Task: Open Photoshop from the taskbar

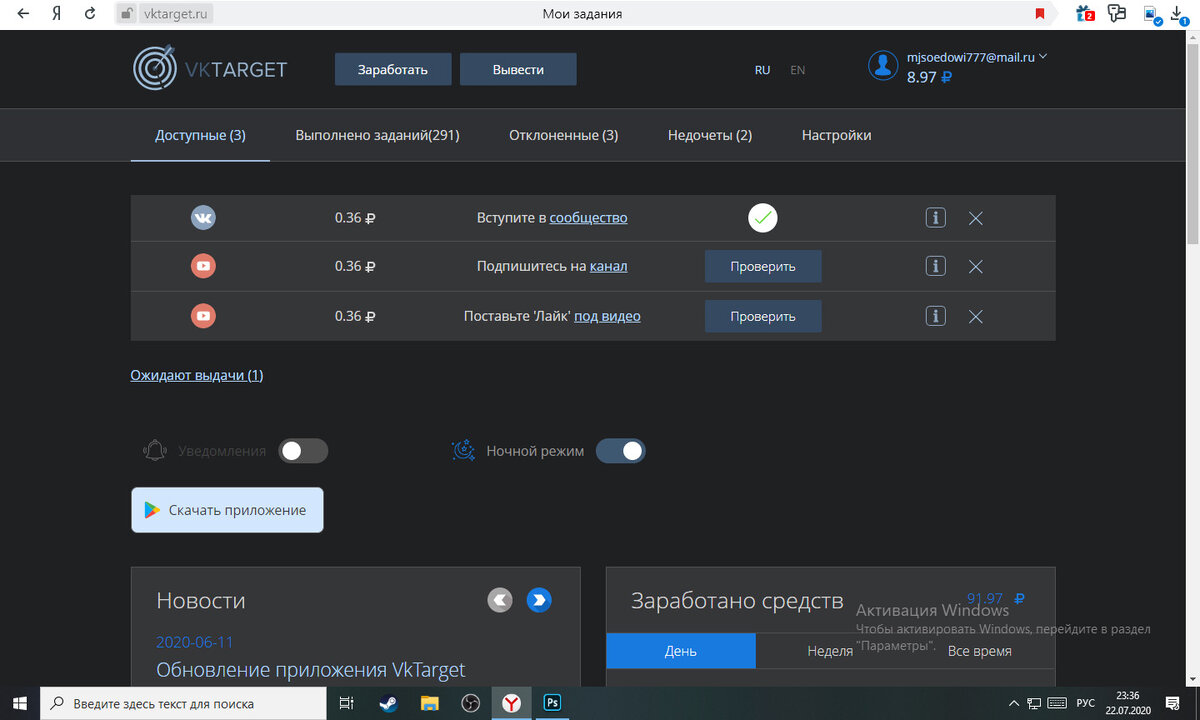Action: point(552,703)
